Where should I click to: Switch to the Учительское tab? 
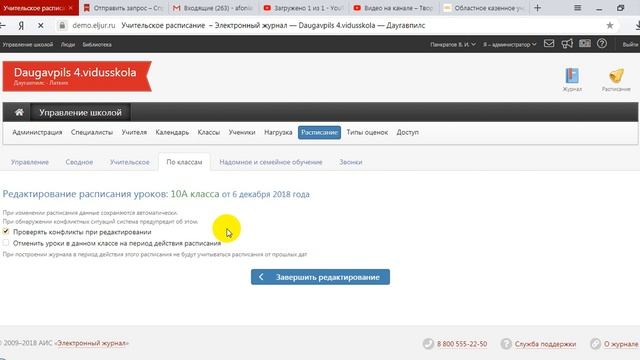[x=129, y=162]
